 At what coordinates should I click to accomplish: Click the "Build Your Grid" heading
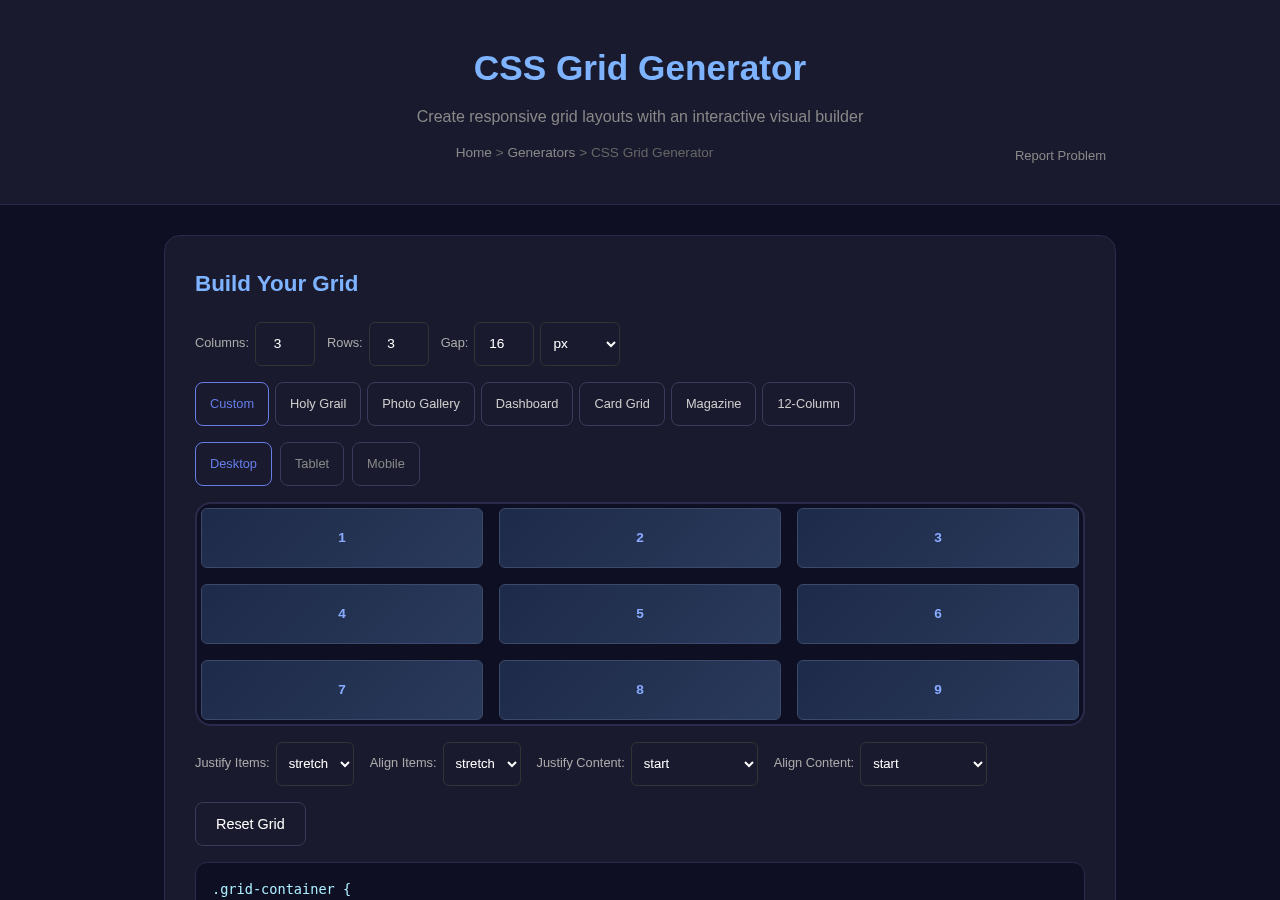pyautogui.click(x=276, y=284)
